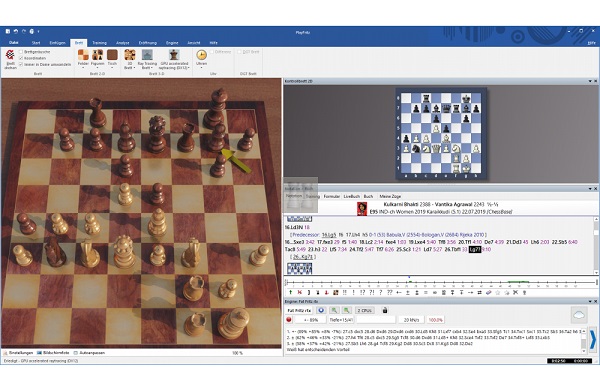600x390 pixels.
Task: Open the Figuren piece style icon
Action: click(x=98, y=58)
